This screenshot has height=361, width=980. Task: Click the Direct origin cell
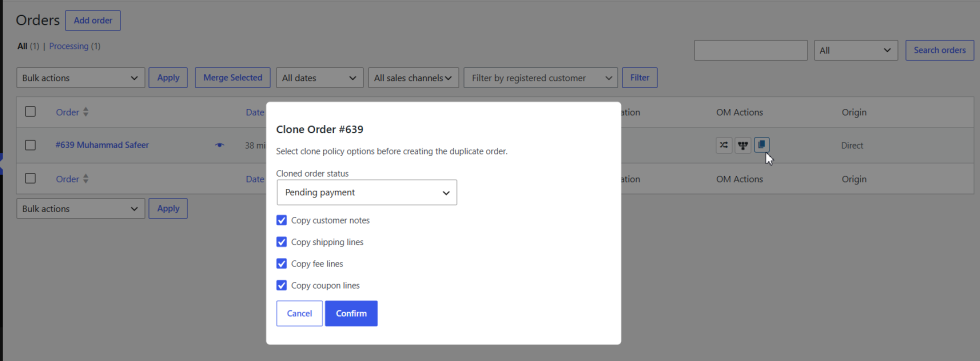tap(852, 146)
